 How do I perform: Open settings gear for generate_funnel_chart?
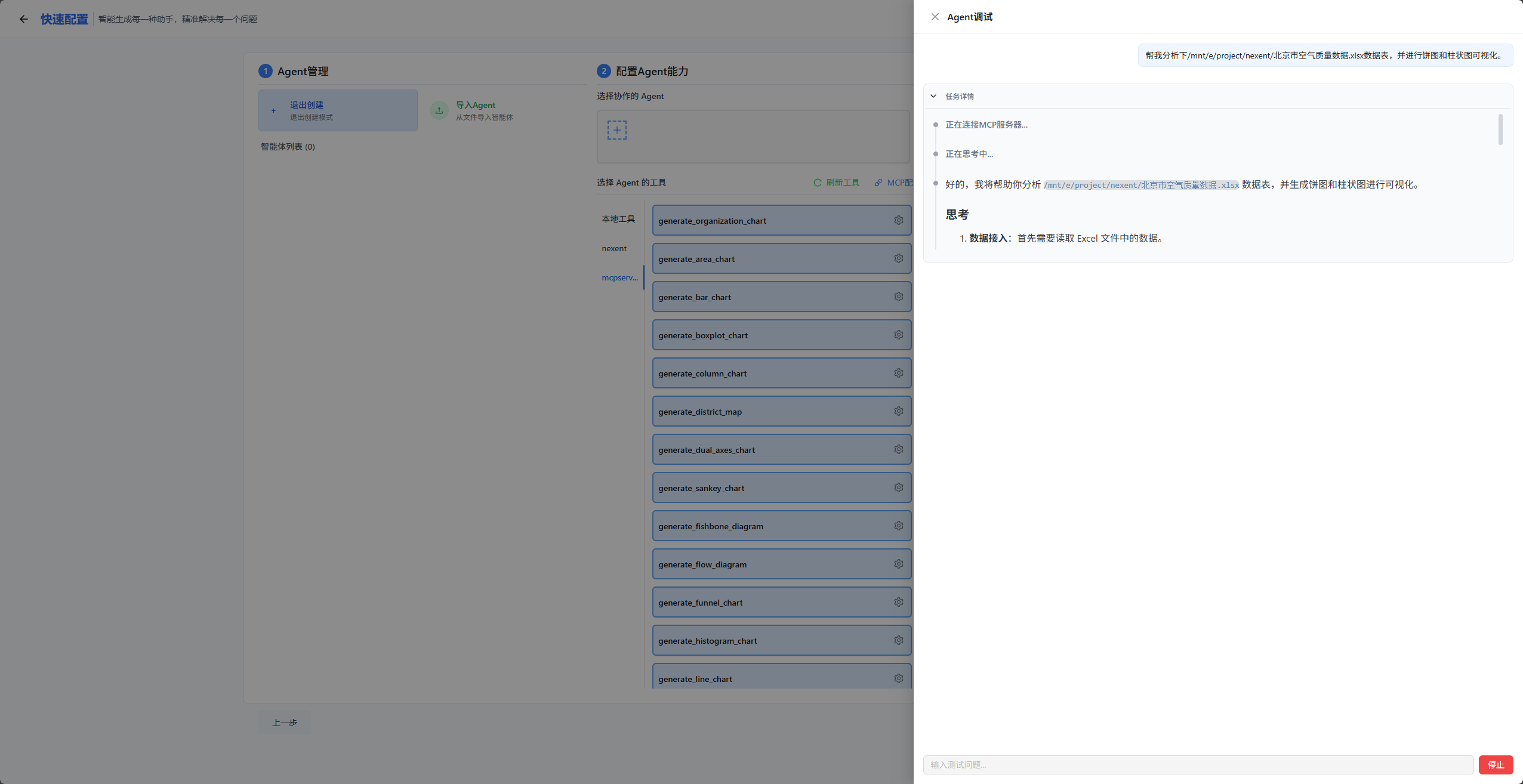[x=898, y=602]
